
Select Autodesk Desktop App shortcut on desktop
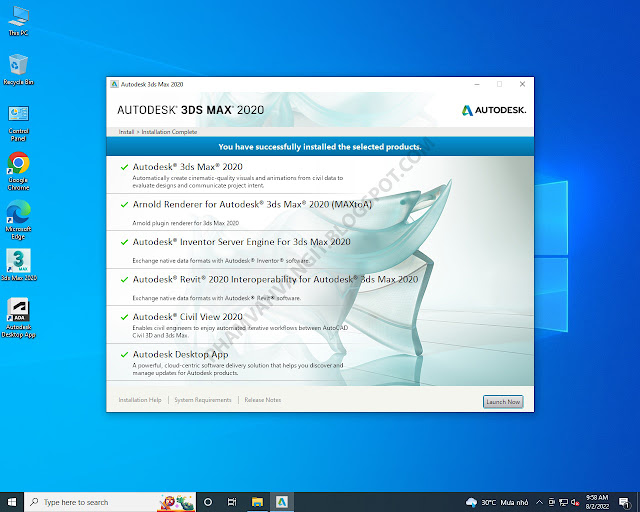click(18, 318)
